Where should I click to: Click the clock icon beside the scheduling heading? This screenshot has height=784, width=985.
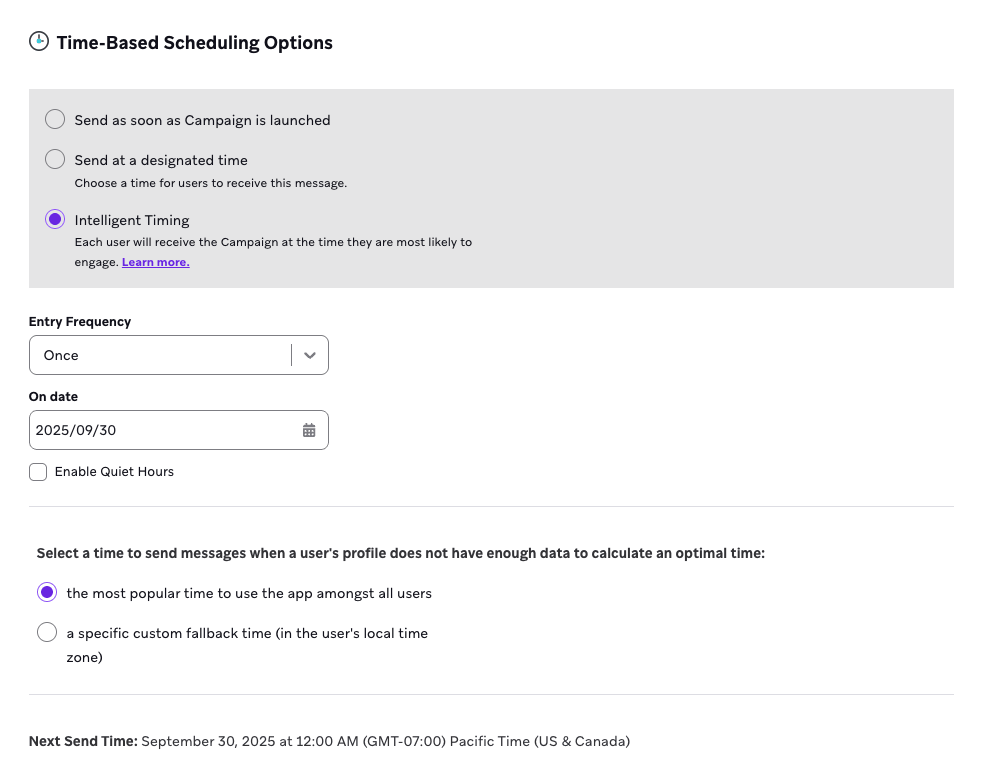tap(38, 42)
